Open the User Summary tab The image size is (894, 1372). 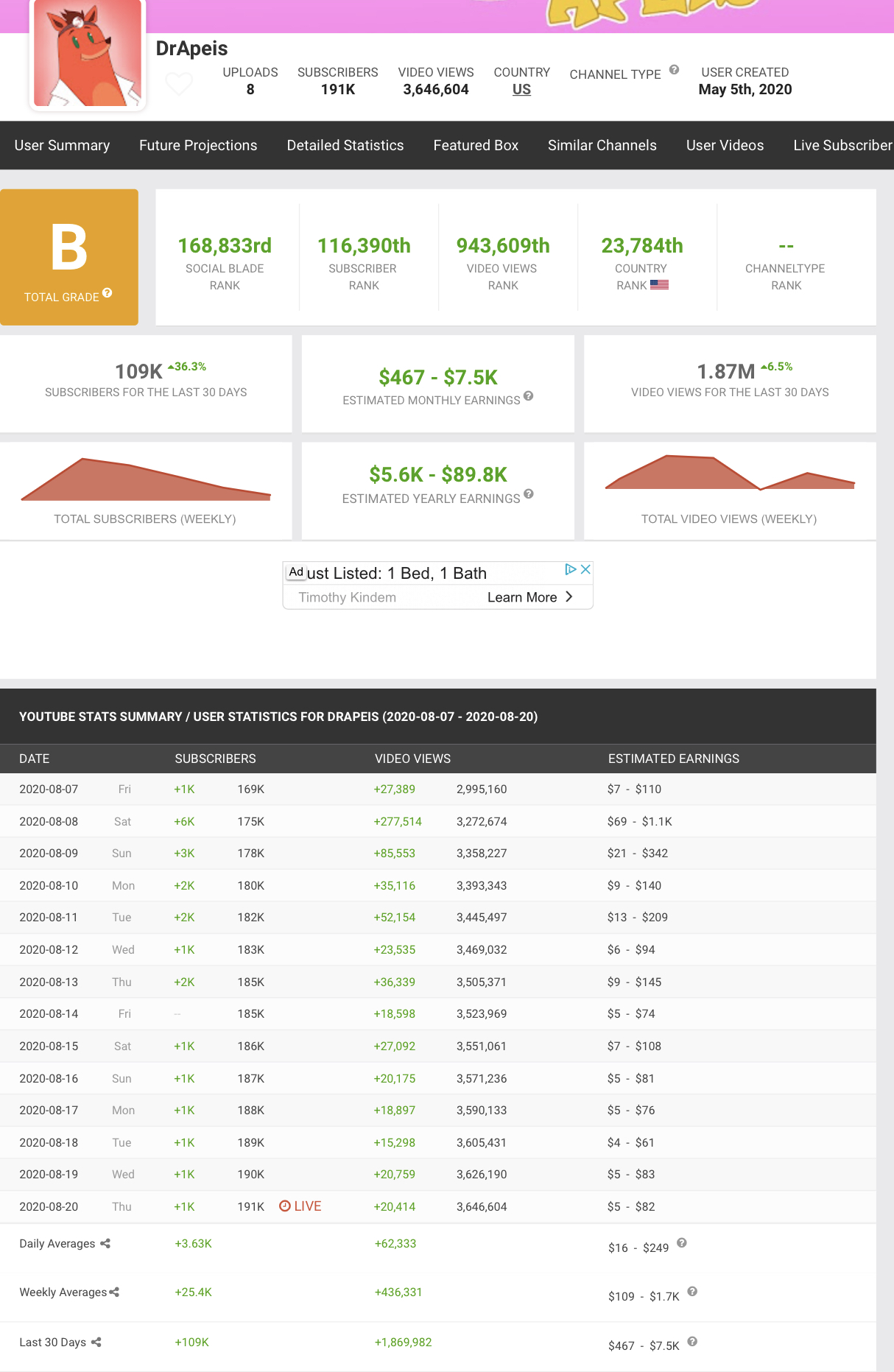63,145
